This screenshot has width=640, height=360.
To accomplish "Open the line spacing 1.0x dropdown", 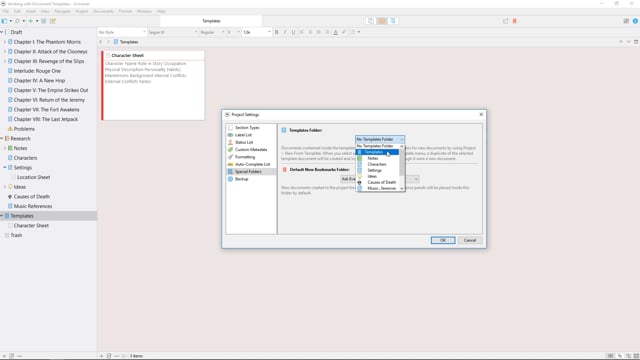I will click(x=256, y=32).
